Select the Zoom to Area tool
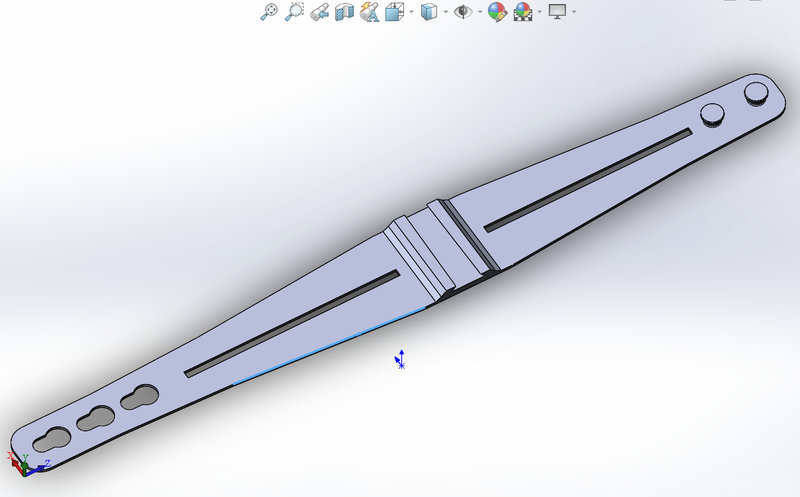Screen dimensions: 800x497 pyautogui.click(x=294, y=11)
